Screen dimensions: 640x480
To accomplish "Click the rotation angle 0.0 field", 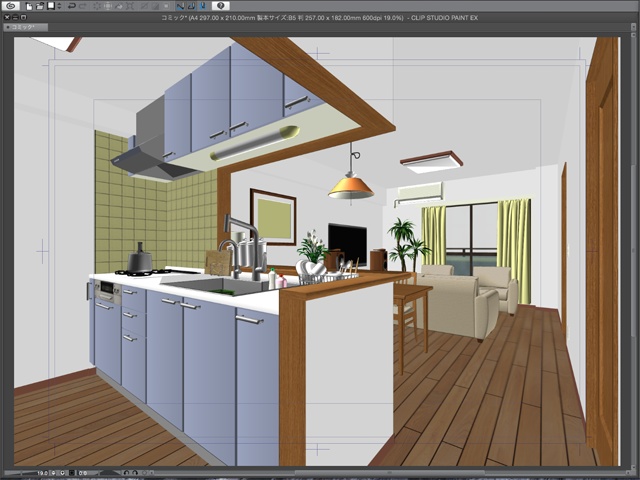I will click(83, 473).
